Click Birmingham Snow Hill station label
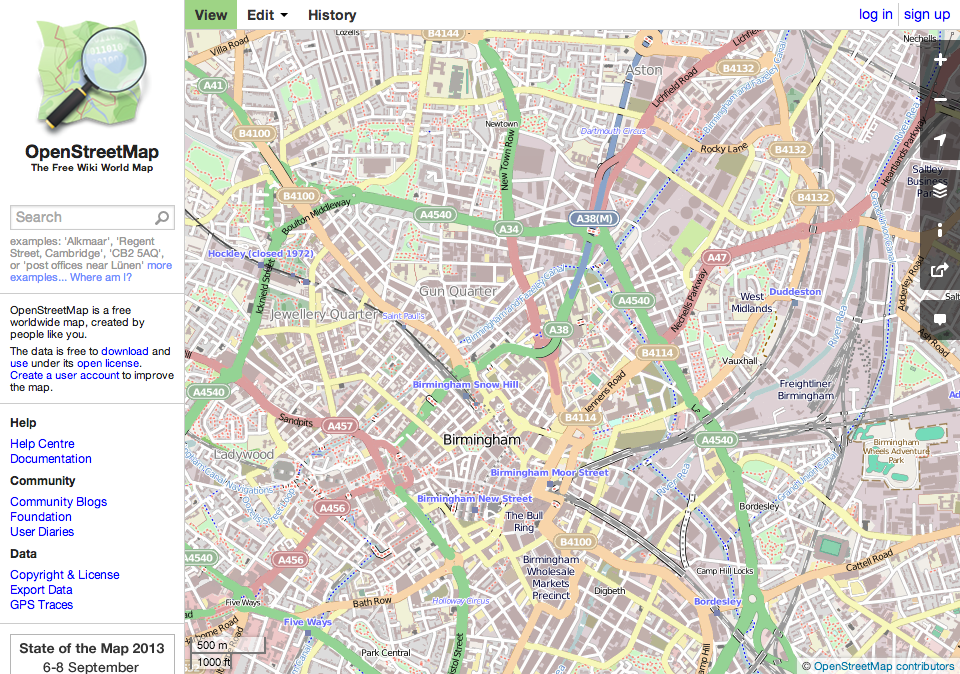Screen dimensions: 960x674 (465, 384)
